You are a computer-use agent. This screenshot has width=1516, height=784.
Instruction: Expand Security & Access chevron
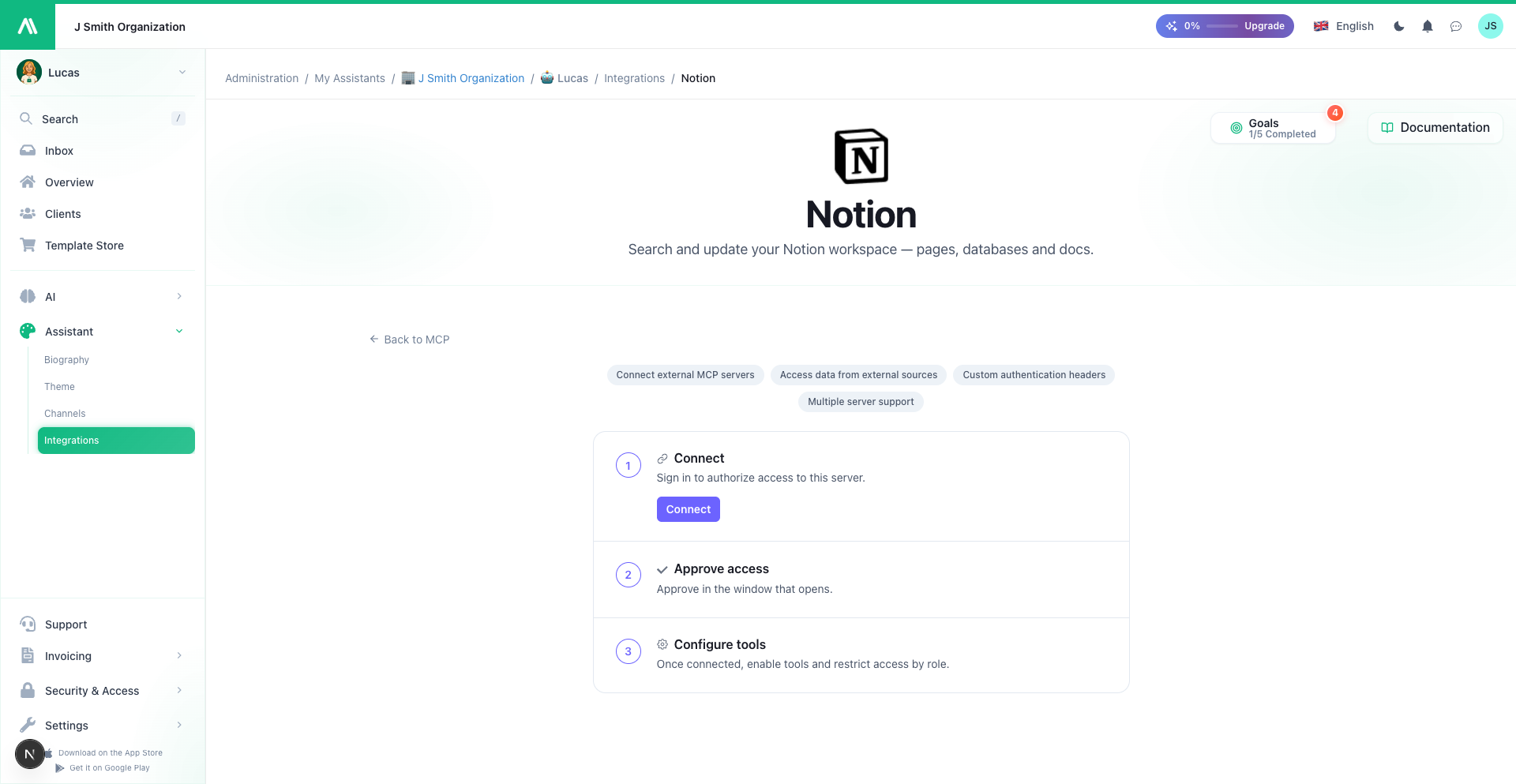pos(179,690)
